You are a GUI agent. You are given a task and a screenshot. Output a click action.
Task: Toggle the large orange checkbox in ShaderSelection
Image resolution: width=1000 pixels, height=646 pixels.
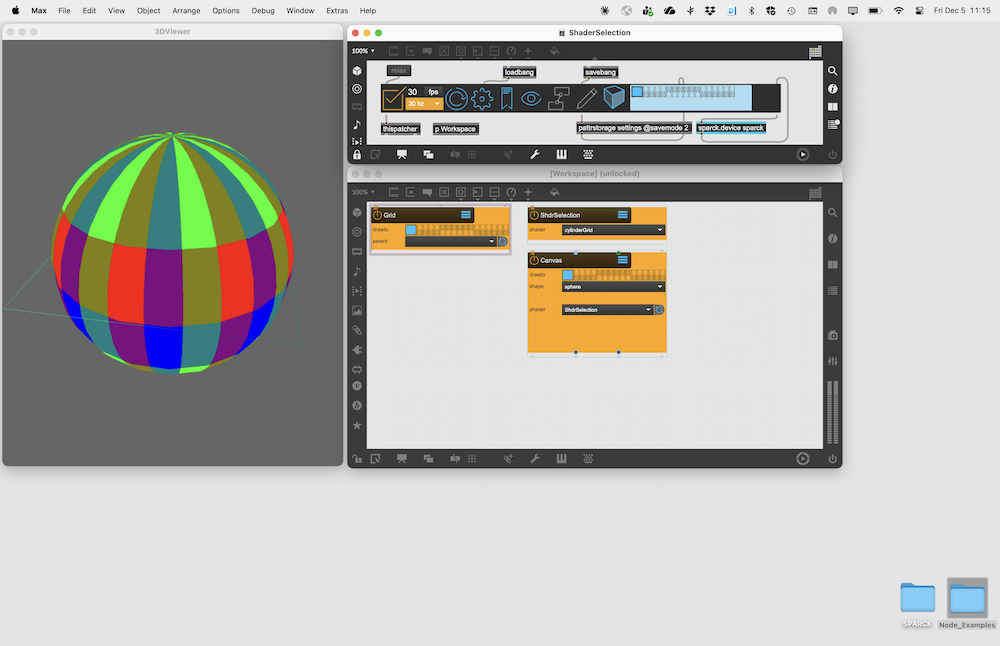click(392, 98)
